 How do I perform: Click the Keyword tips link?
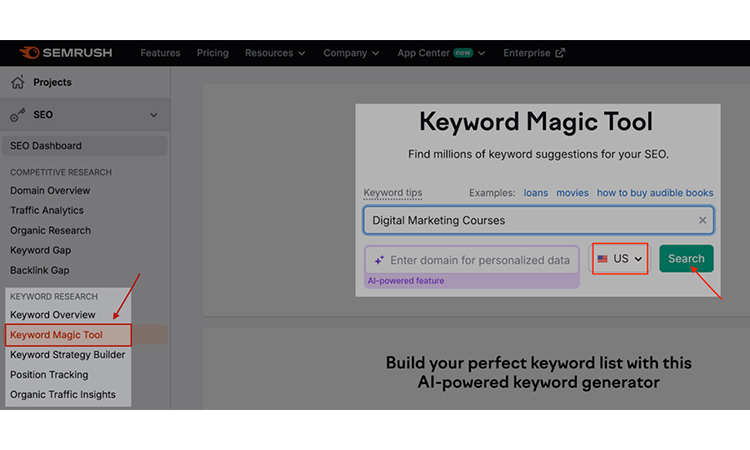[x=393, y=193]
